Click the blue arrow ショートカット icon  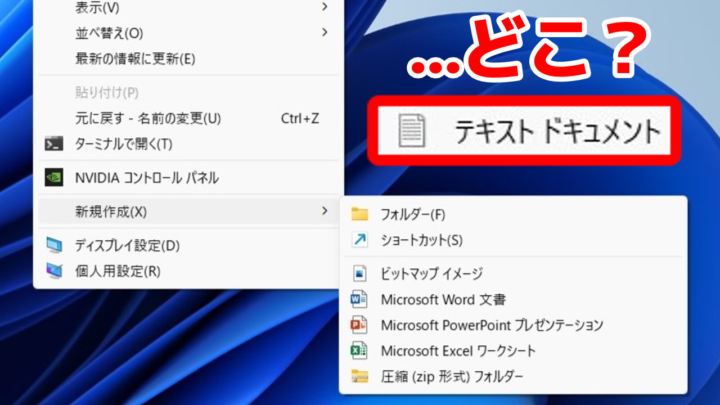coord(360,240)
